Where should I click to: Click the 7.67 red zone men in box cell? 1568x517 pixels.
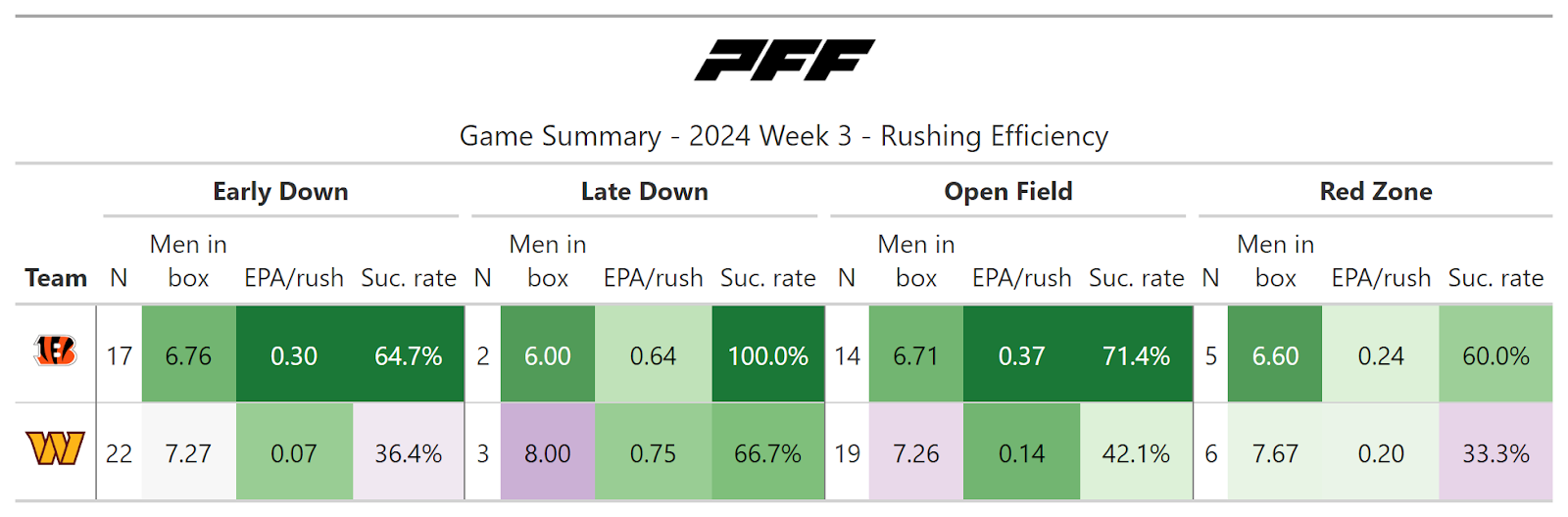click(1275, 453)
